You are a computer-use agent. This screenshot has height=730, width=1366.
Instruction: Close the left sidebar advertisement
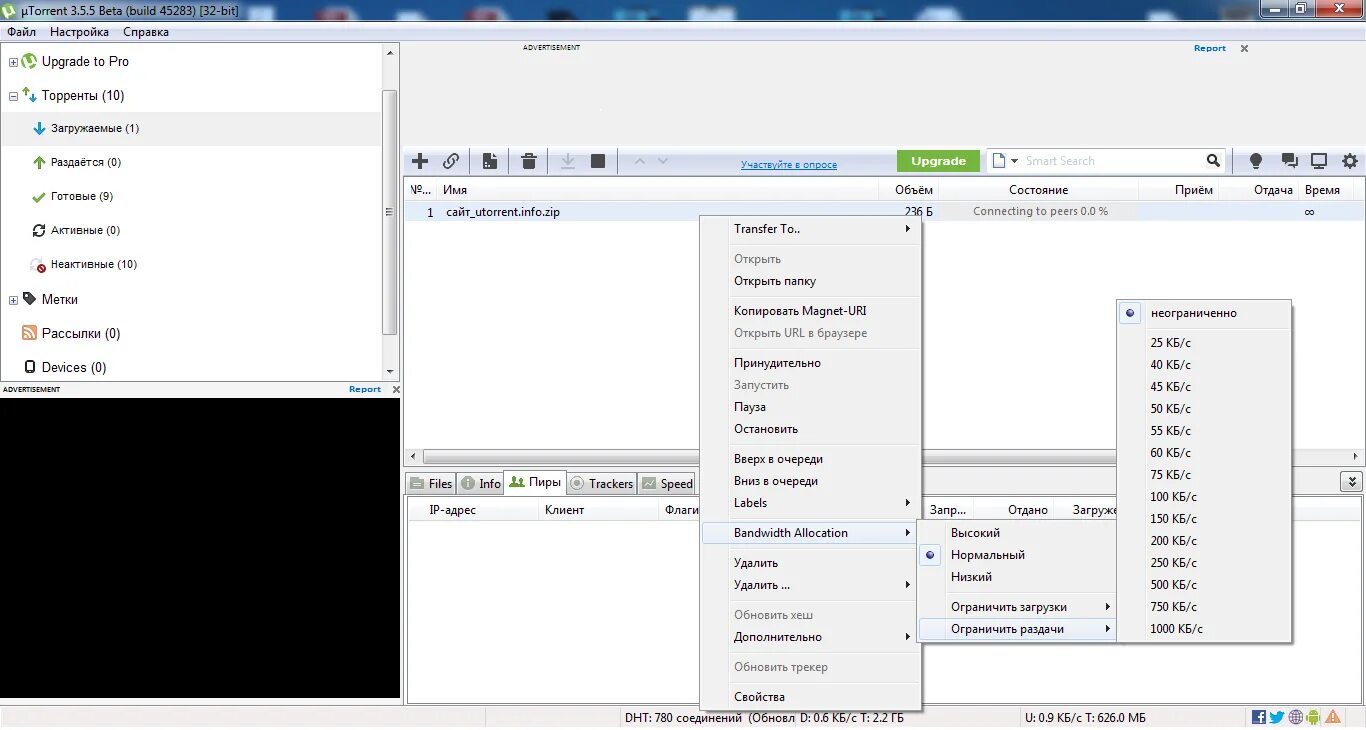coord(396,389)
